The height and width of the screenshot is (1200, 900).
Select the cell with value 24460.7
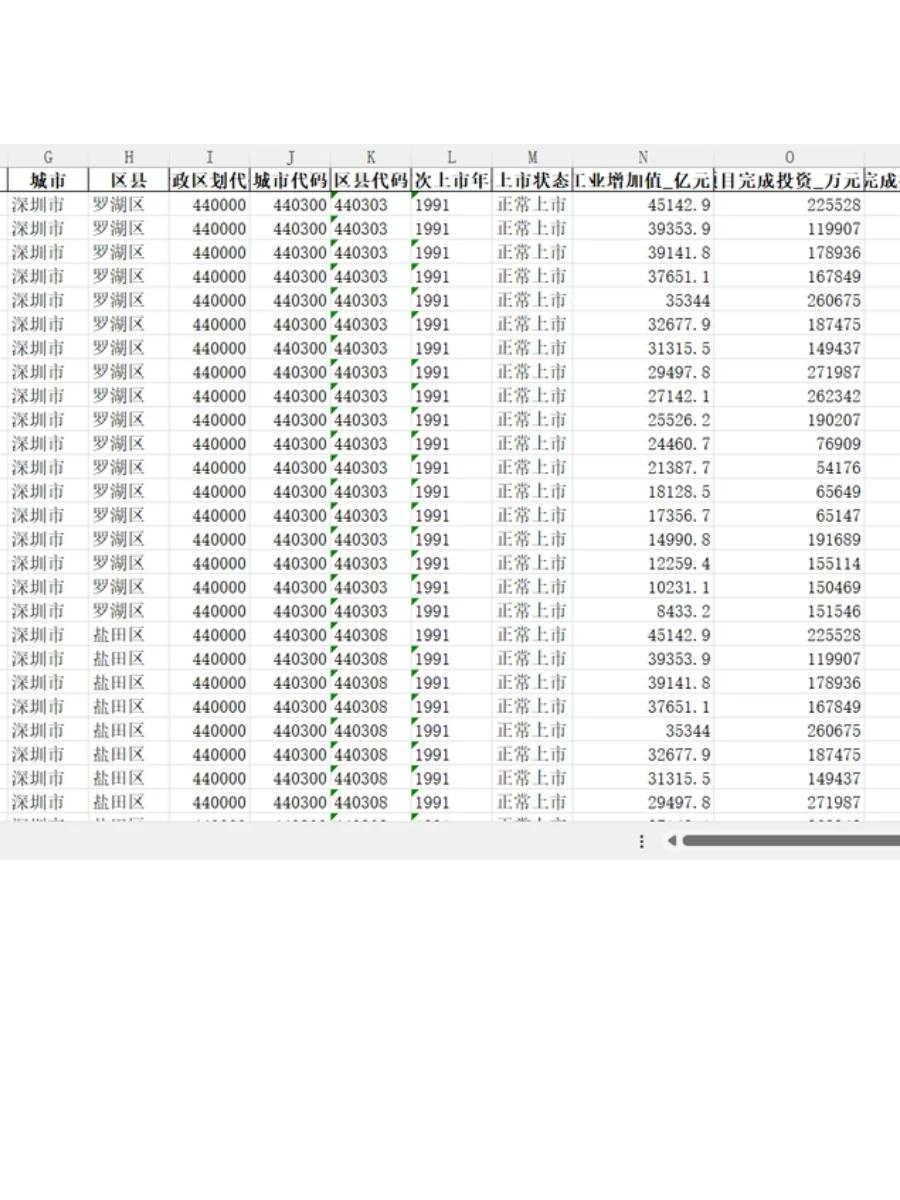tap(643, 444)
